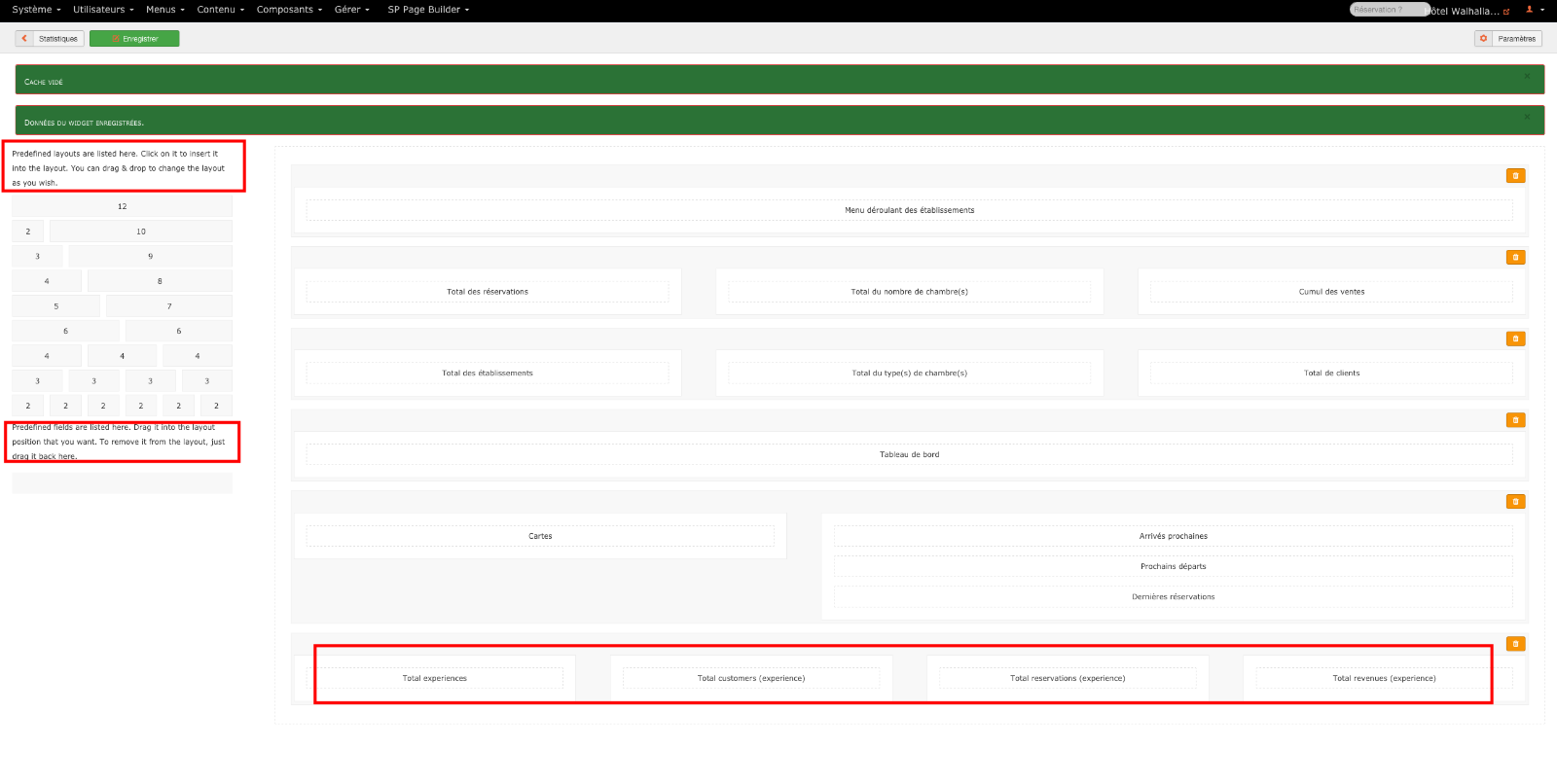
Task: Click trash icon on Total experiences row
Action: (1515, 644)
